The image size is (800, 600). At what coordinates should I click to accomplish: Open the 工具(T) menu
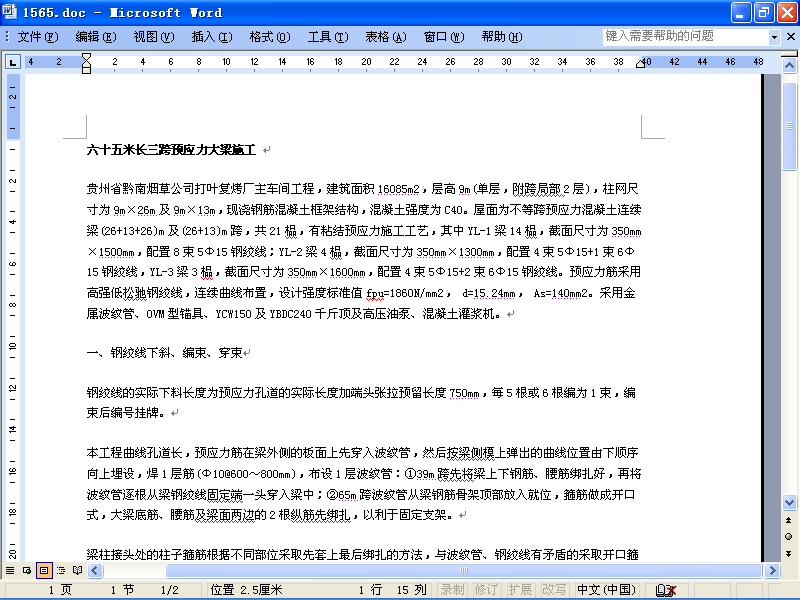pos(328,37)
